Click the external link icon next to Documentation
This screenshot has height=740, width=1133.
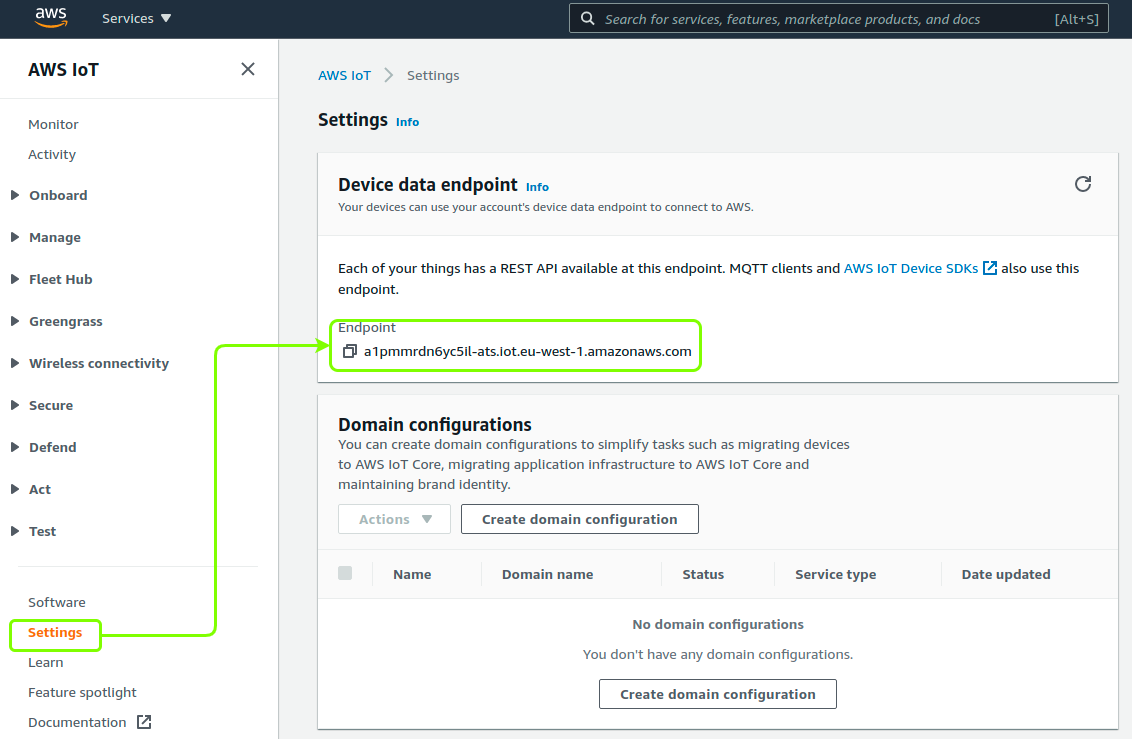click(x=144, y=722)
